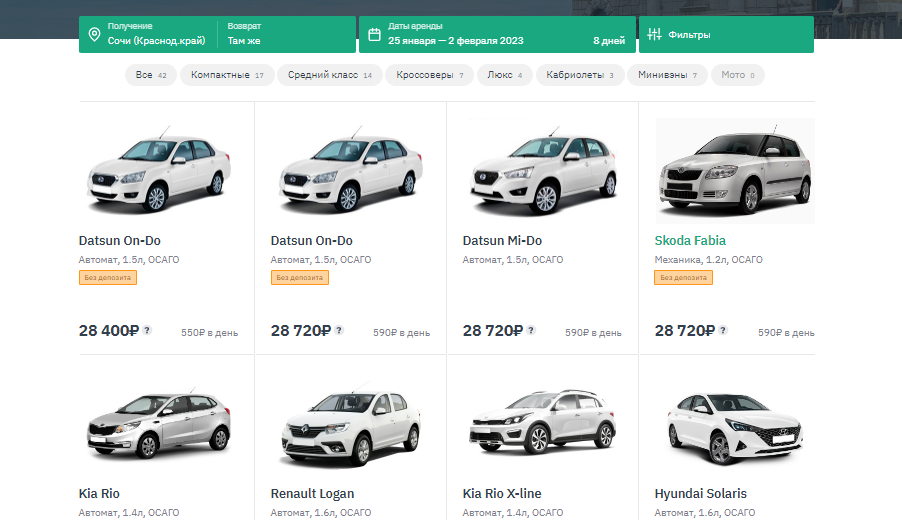This screenshot has height=520, width=902.
Task: Open price hint icon for Skoda Fabia
Action: point(723,330)
